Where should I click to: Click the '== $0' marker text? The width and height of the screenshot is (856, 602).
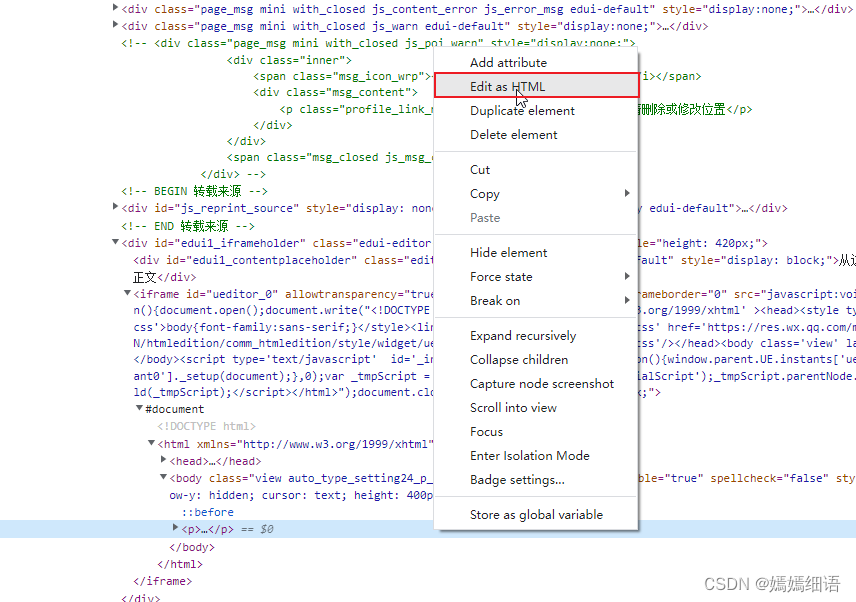click(257, 529)
